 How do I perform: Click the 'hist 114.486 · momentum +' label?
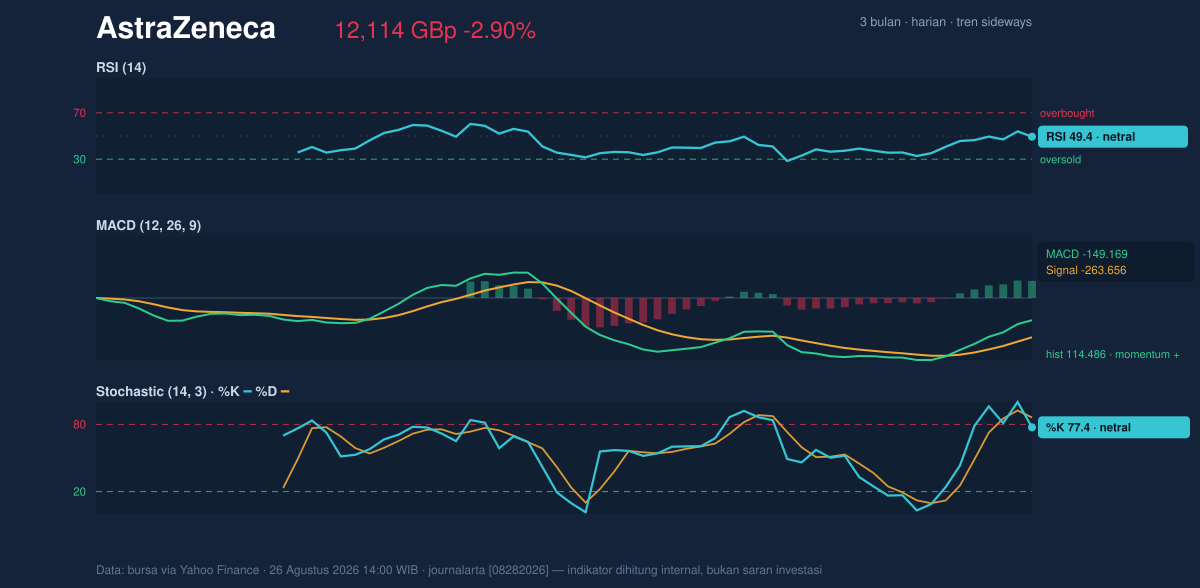coord(1112,354)
